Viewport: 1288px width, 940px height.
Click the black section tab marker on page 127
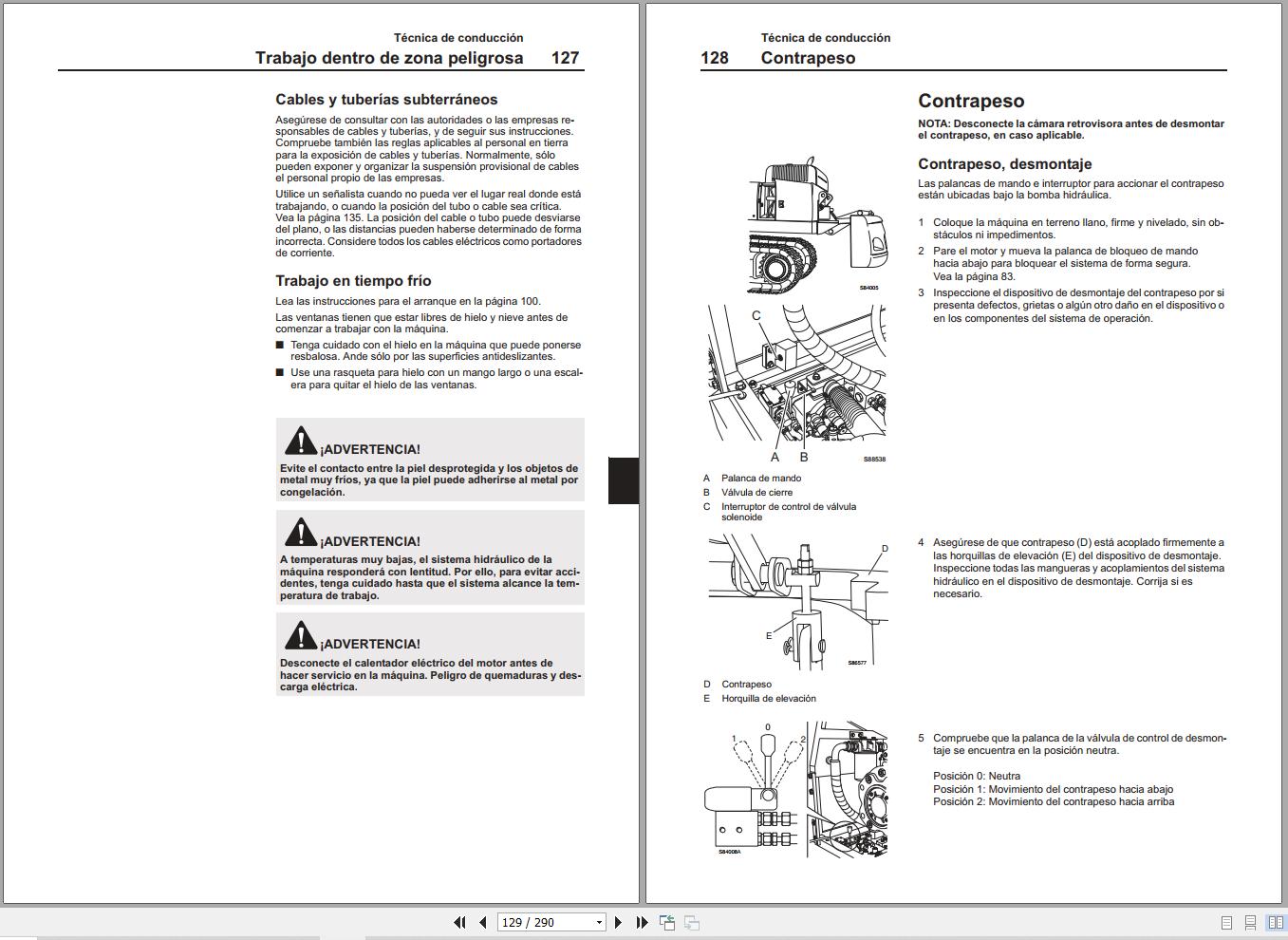624,480
